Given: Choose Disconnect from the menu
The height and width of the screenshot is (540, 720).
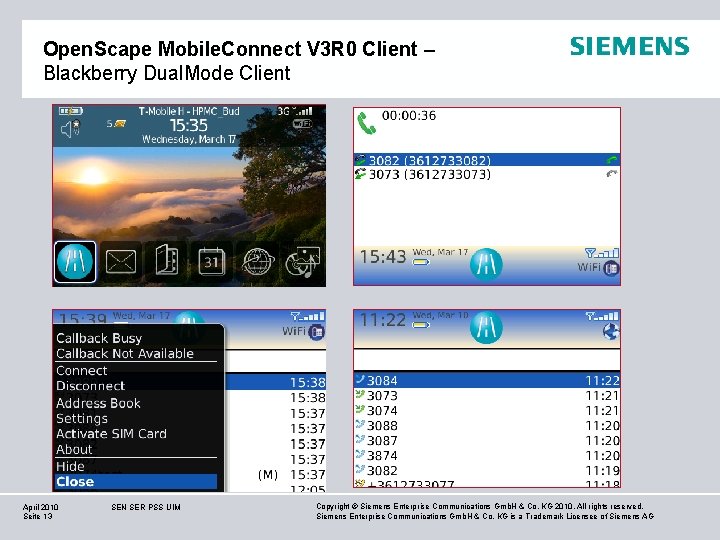Looking at the screenshot, I should click(90, 386).
